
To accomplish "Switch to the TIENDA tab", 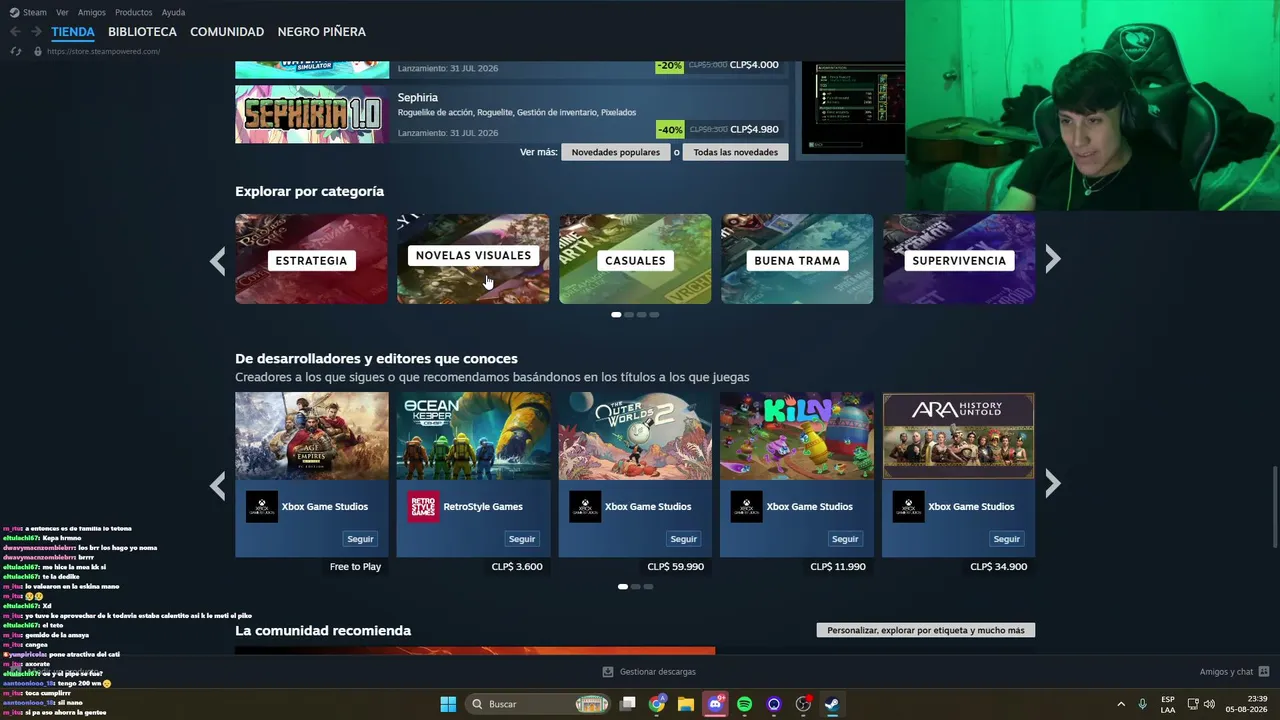I will click(x=73, y=32).
